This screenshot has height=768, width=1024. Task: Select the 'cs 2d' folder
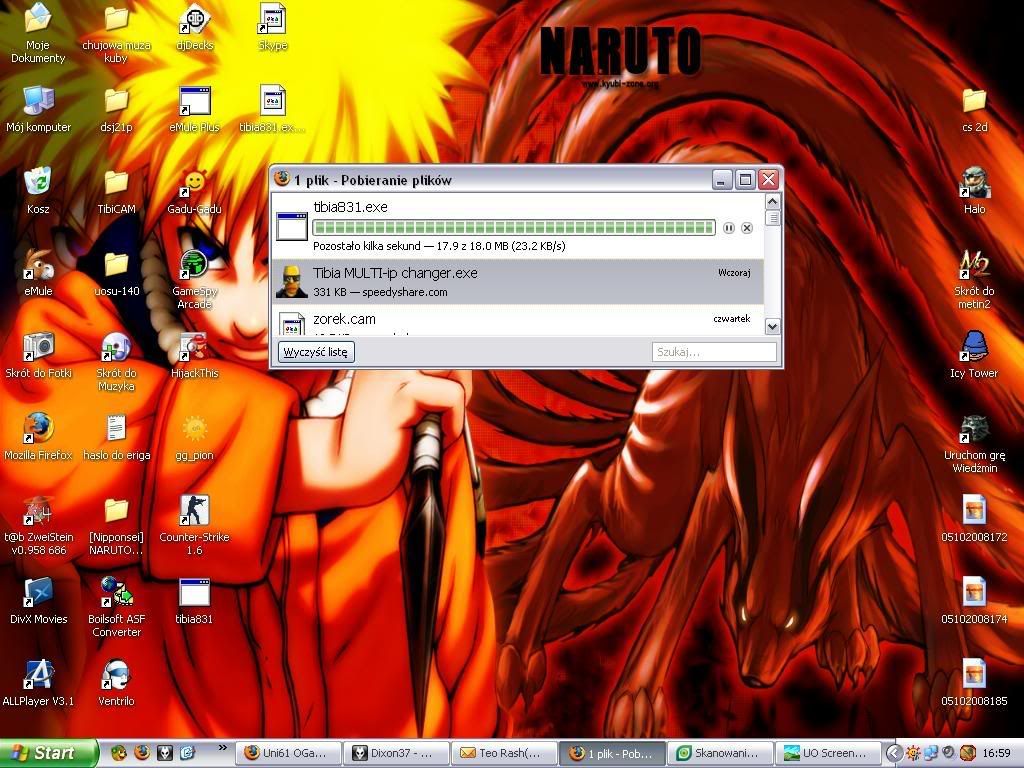click(x=974, y=110)
